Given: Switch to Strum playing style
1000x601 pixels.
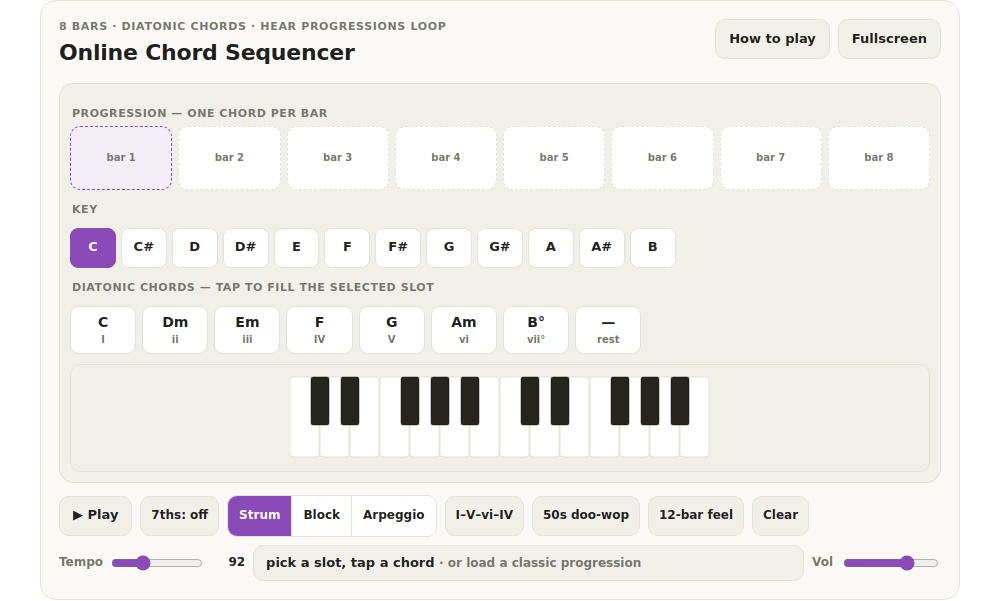Looking at the screenshot, I should tap(260, 516).
